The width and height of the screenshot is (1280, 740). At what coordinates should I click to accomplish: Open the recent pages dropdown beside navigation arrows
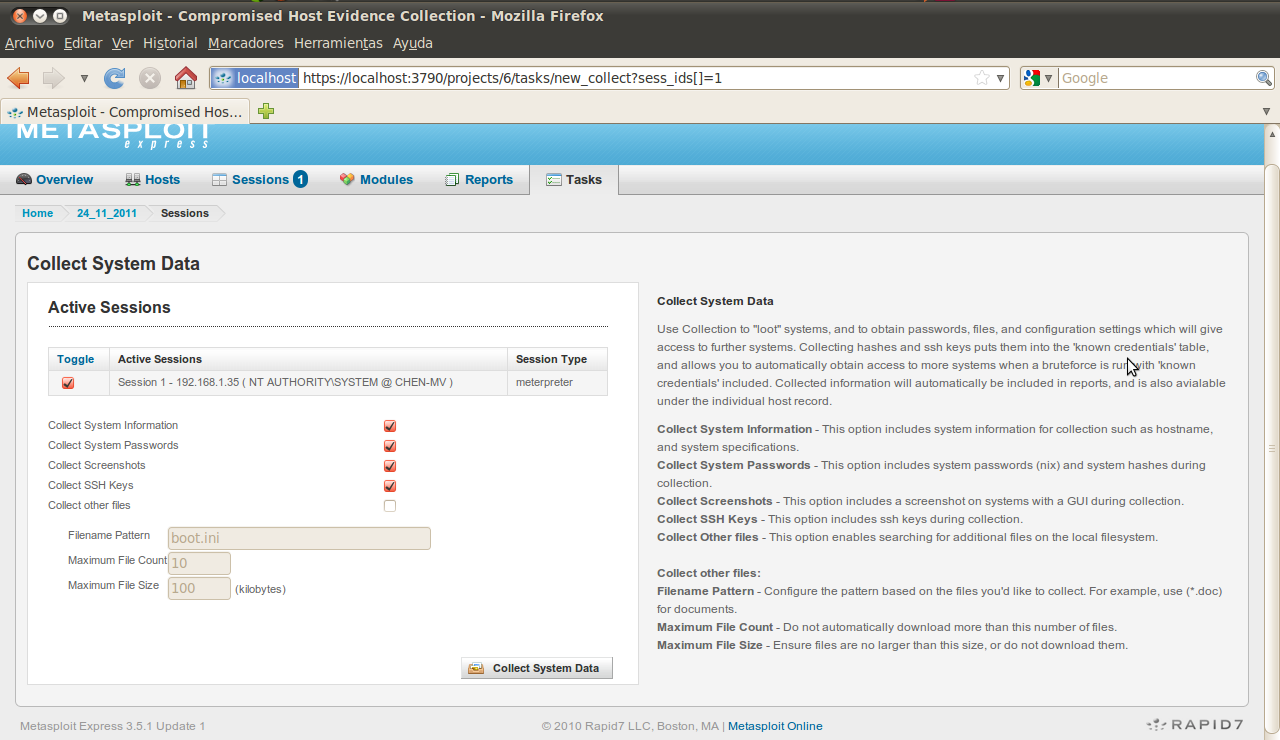pos(83,77)
